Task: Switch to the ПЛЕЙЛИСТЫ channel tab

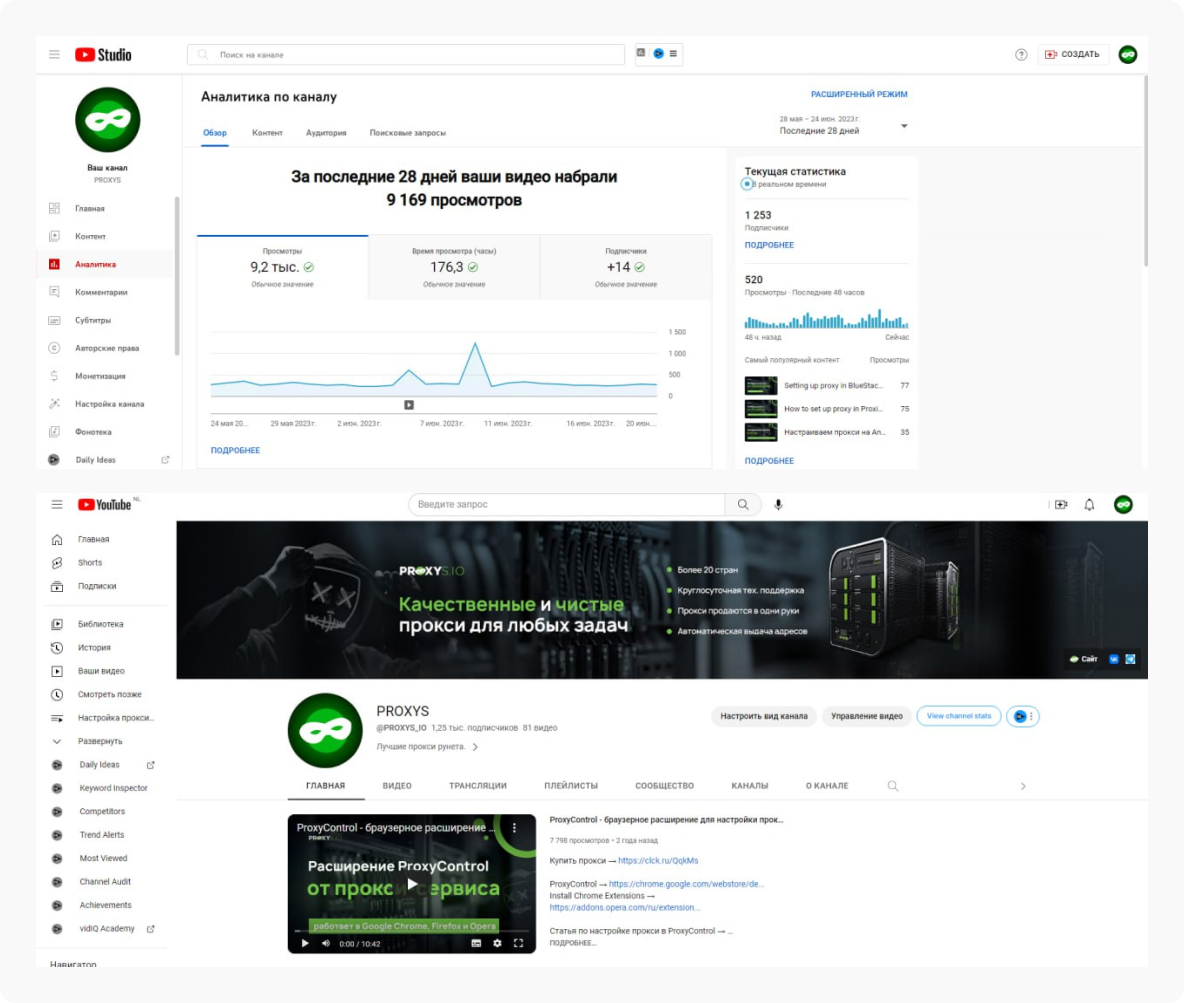Action: tap(571, 786)
